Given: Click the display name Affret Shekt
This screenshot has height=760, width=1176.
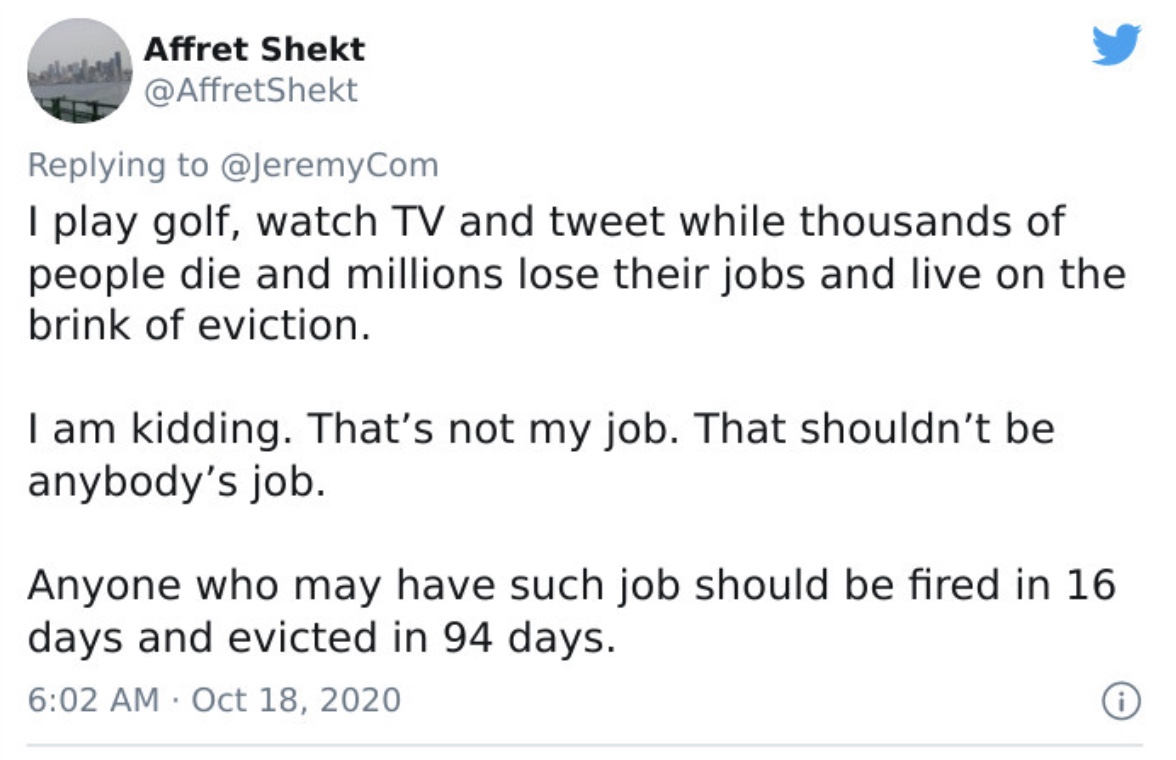Looking at the screenshot, I should (x=254, y=50).
